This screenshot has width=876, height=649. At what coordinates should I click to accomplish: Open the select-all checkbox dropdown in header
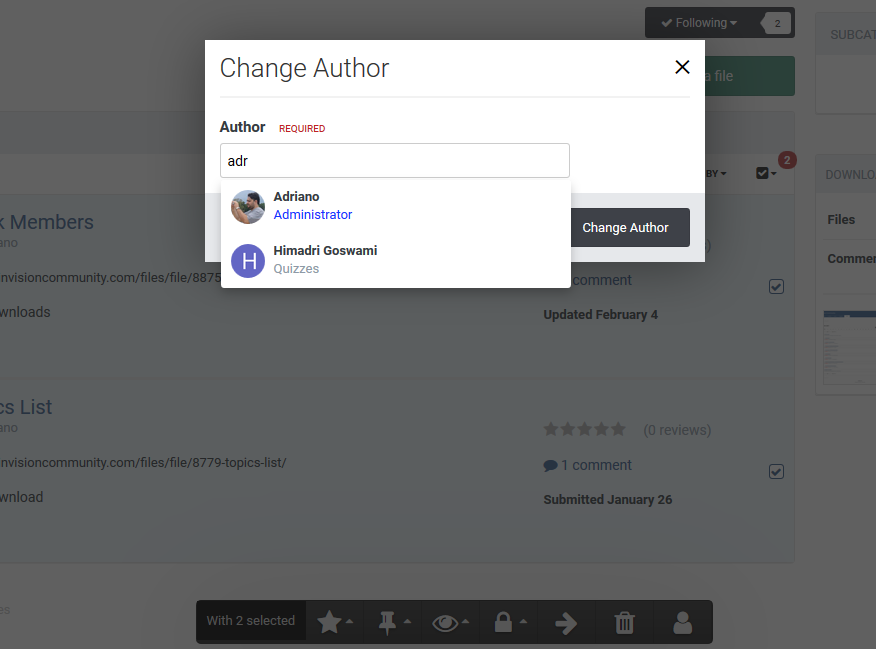click(766, 173)
